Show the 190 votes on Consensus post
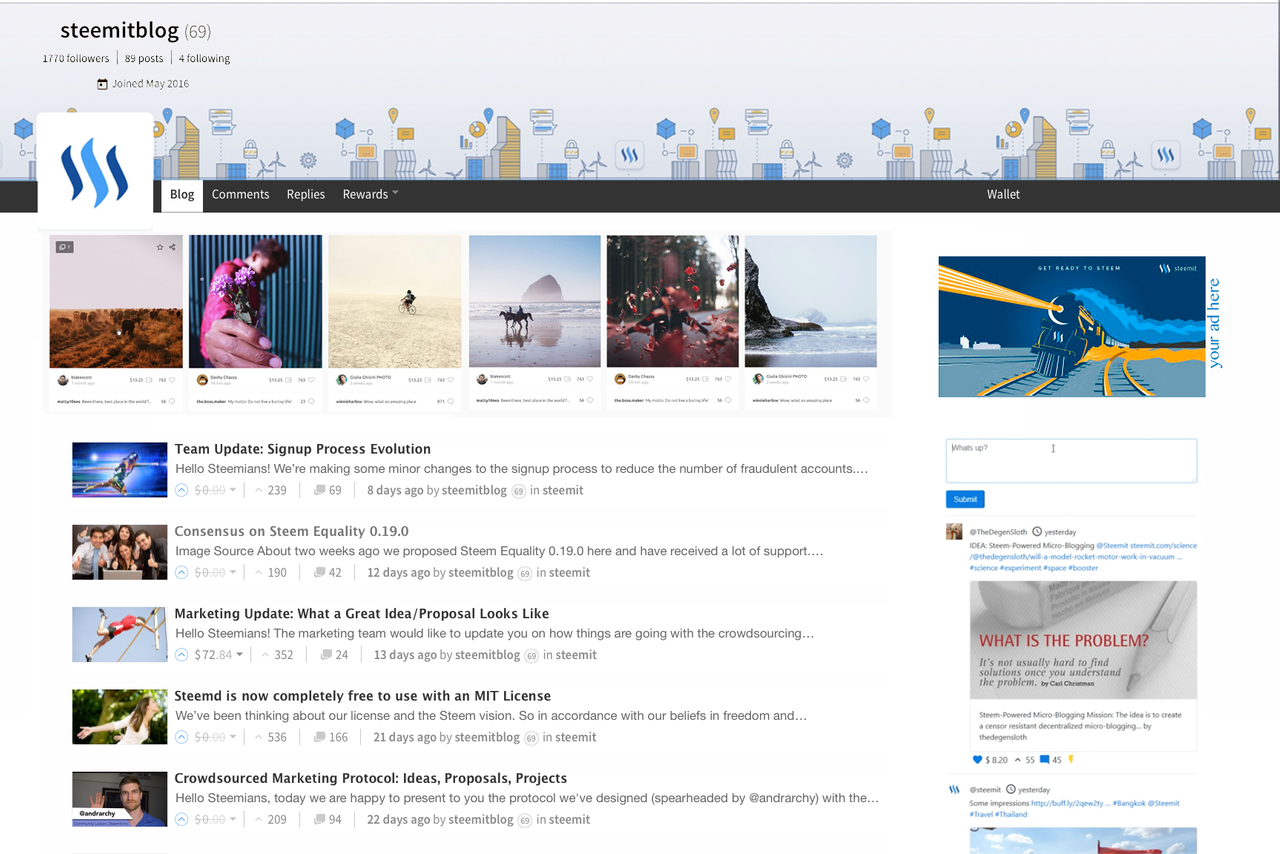Screen dimensions: 1280x854 point(270,573)
